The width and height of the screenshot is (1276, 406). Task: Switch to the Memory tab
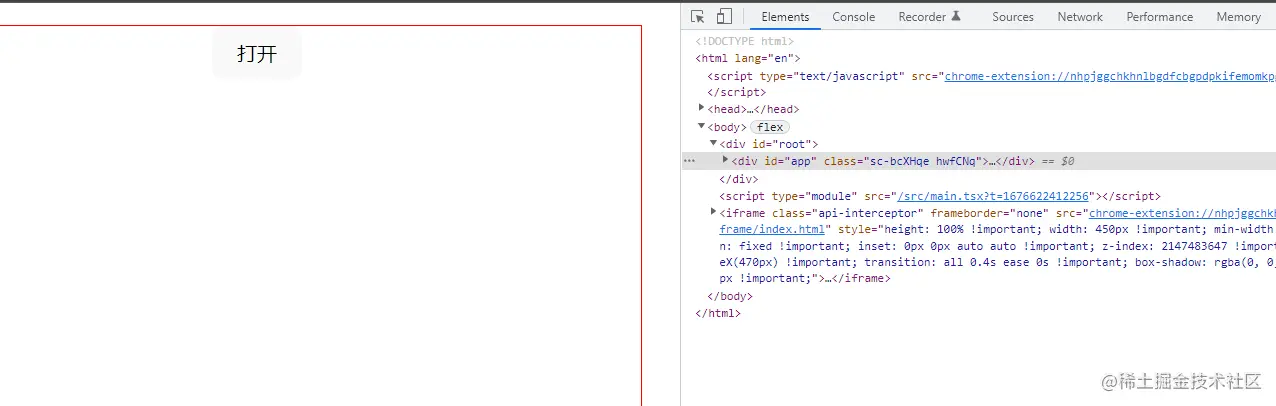[1239, 17]
